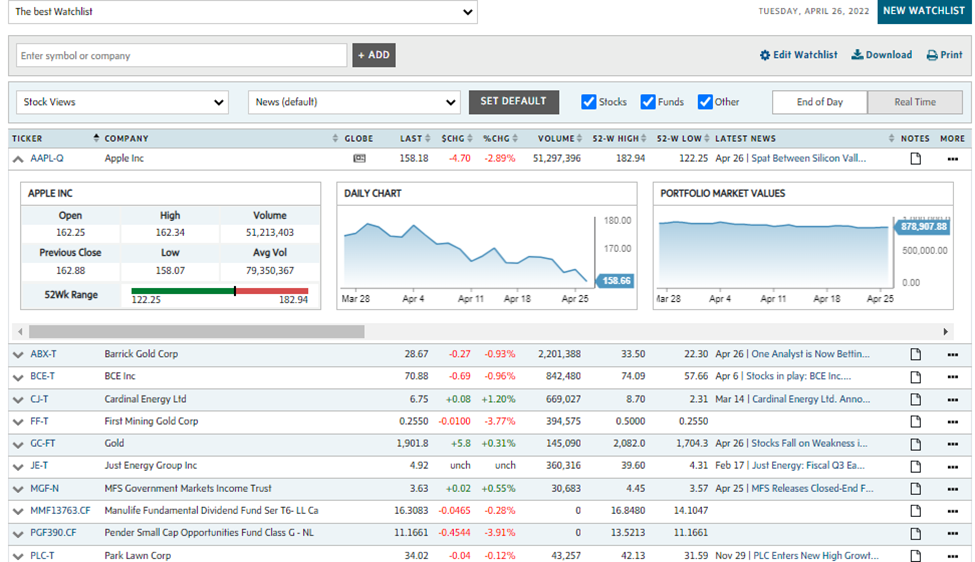
Task: Click the symbol or company input field
Action: tap(181, 56)
